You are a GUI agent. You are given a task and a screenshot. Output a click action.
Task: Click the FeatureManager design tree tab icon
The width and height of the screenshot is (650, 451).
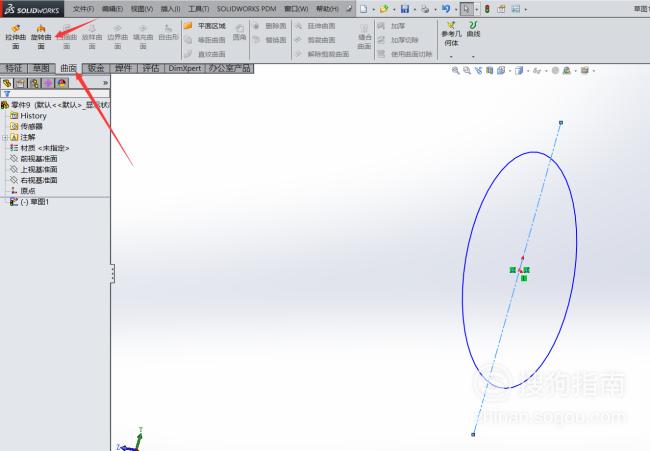click(7, 83)
